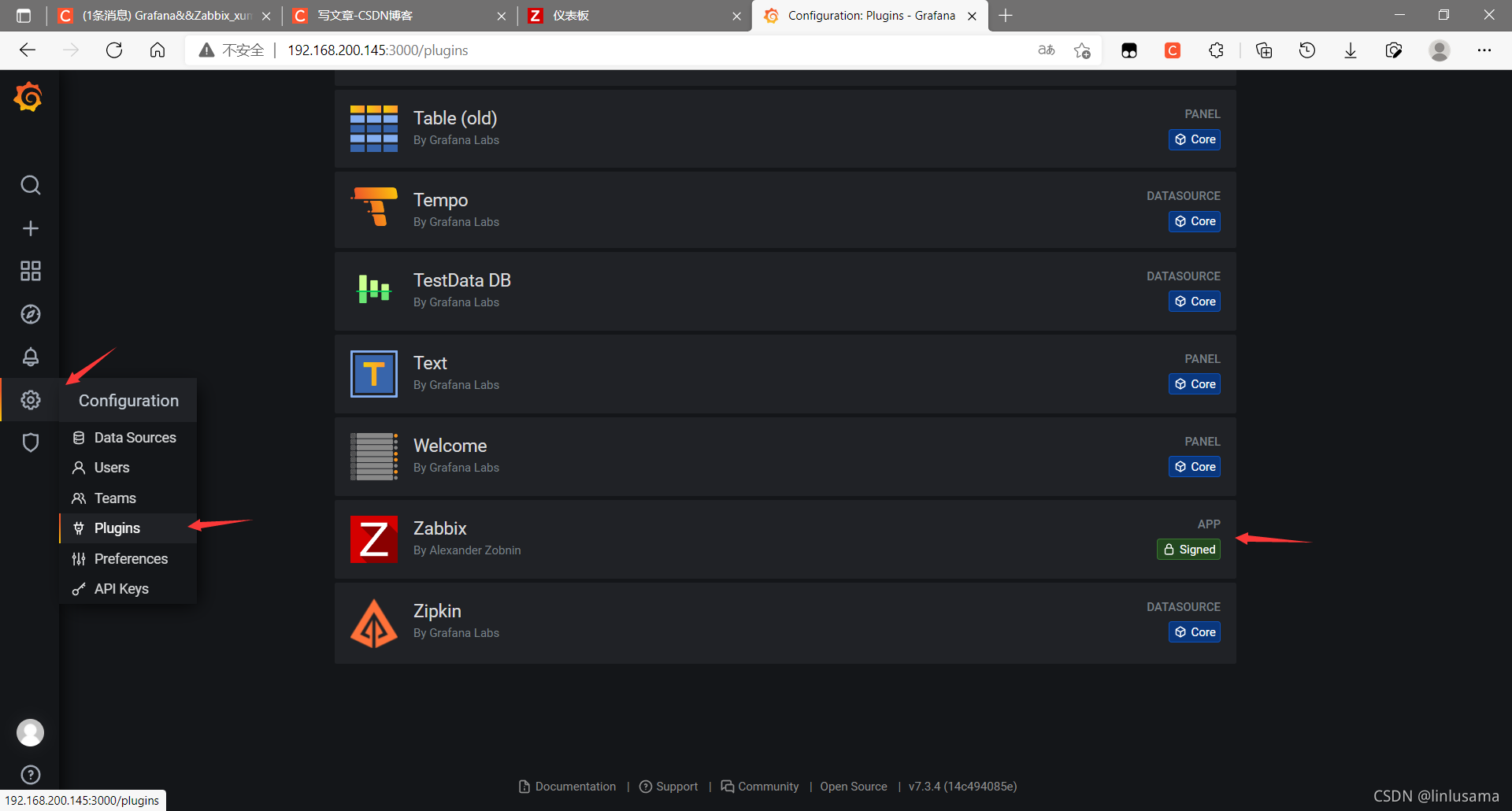The image size is (1512, 811).
Task: Open dashboard Search using magnifier icon
Action: tap(30, 185)
